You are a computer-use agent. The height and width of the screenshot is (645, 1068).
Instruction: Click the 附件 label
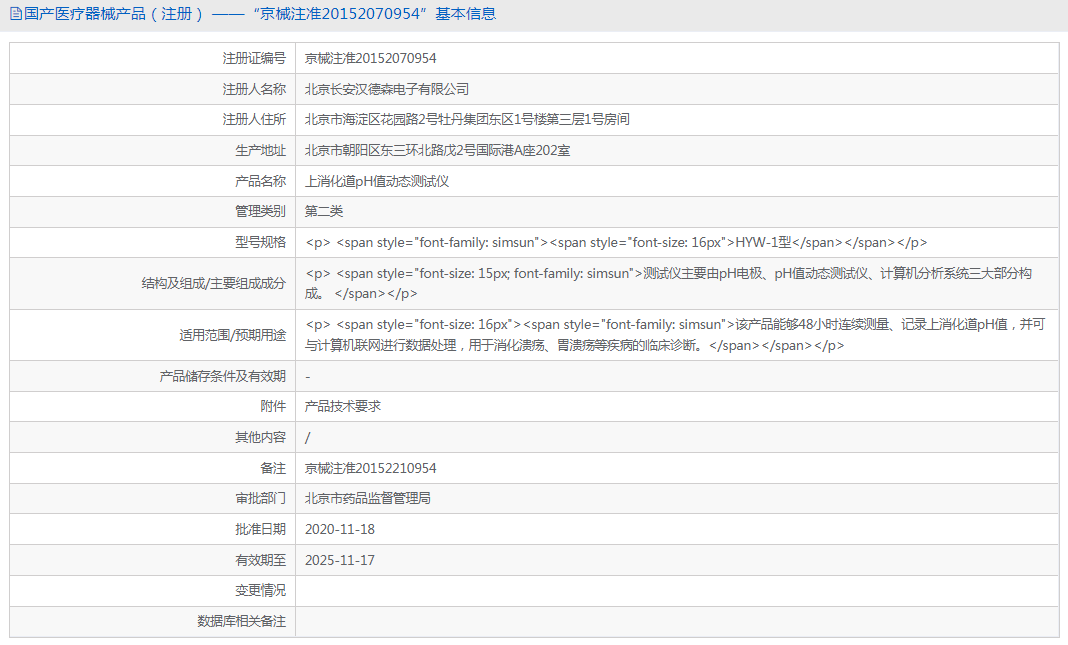[x=273, y=406]
